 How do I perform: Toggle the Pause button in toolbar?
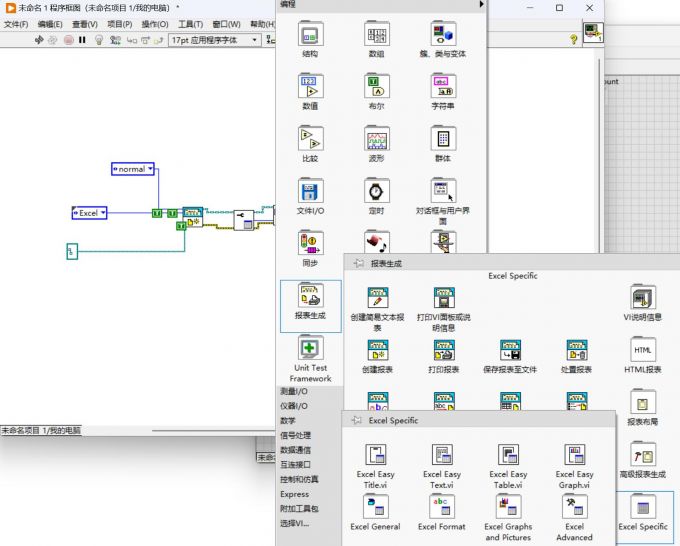(x=82, y=40)
